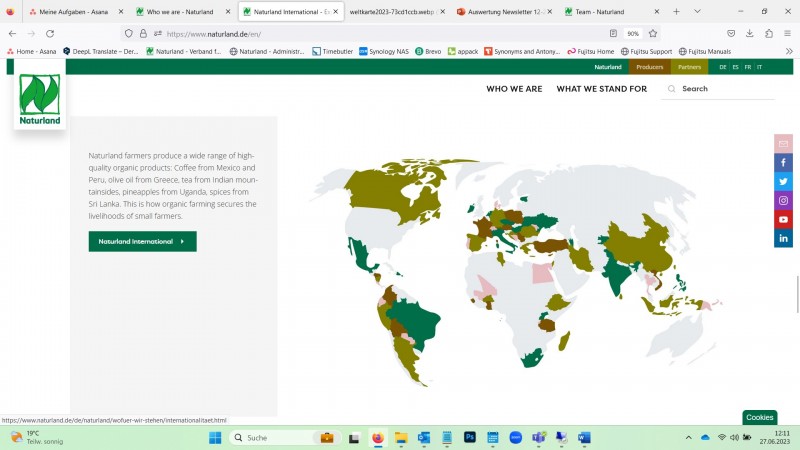This screenshot has width=800, height=450.
Task: Open the WHAT WE STAND FOR menu
Action: [601, 89]
